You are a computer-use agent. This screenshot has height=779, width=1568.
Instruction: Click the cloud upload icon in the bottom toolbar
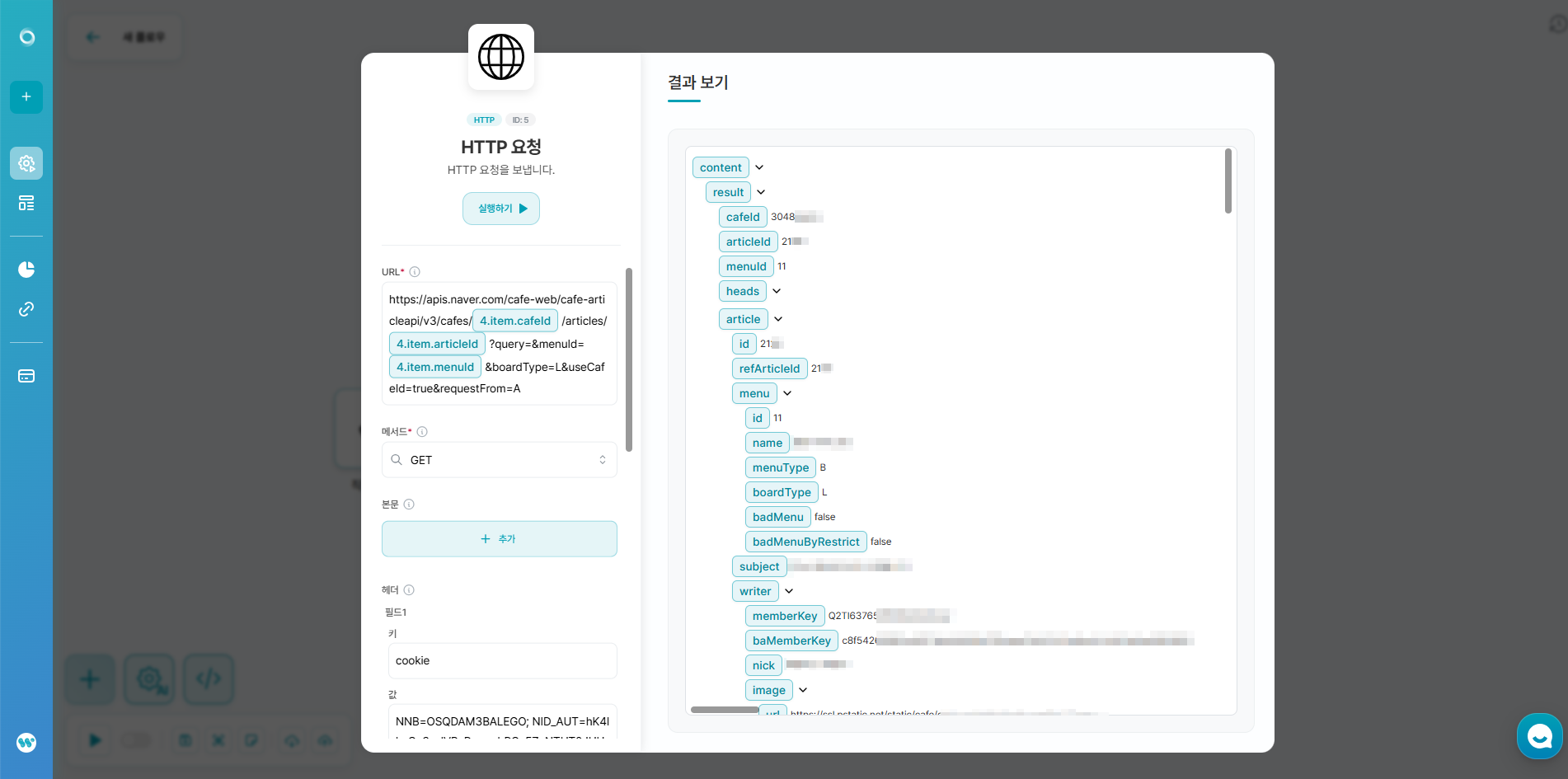coord(325,740)
